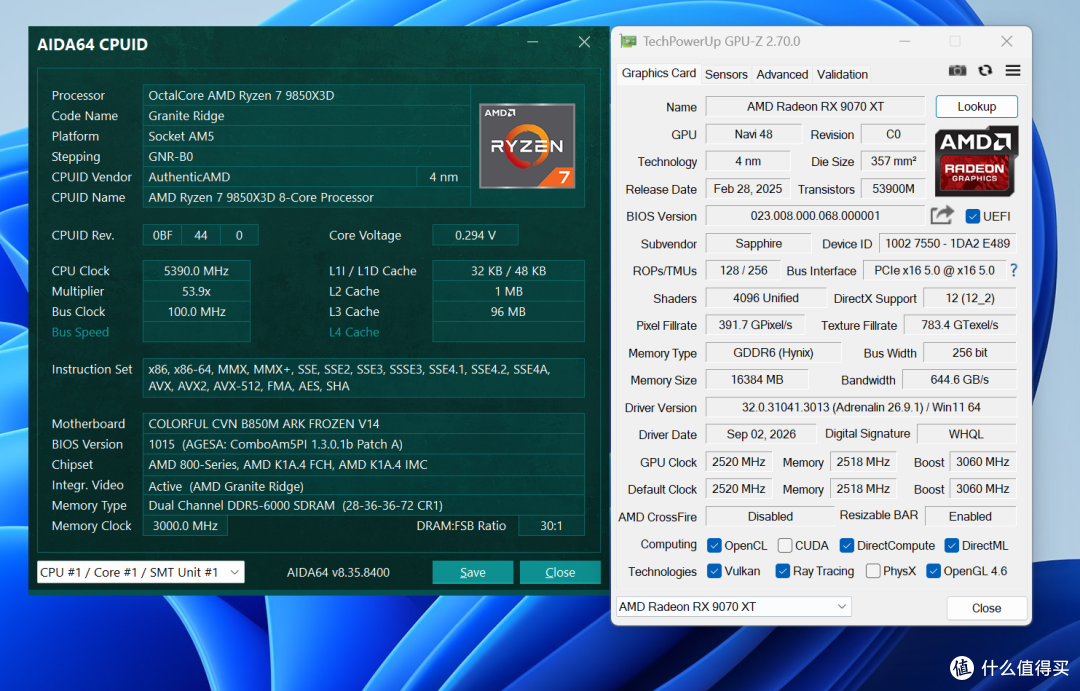Click the Motherboard value COLORFUL CVN B850M
The width and height of the screenshot is (1080, 691).
364,424
